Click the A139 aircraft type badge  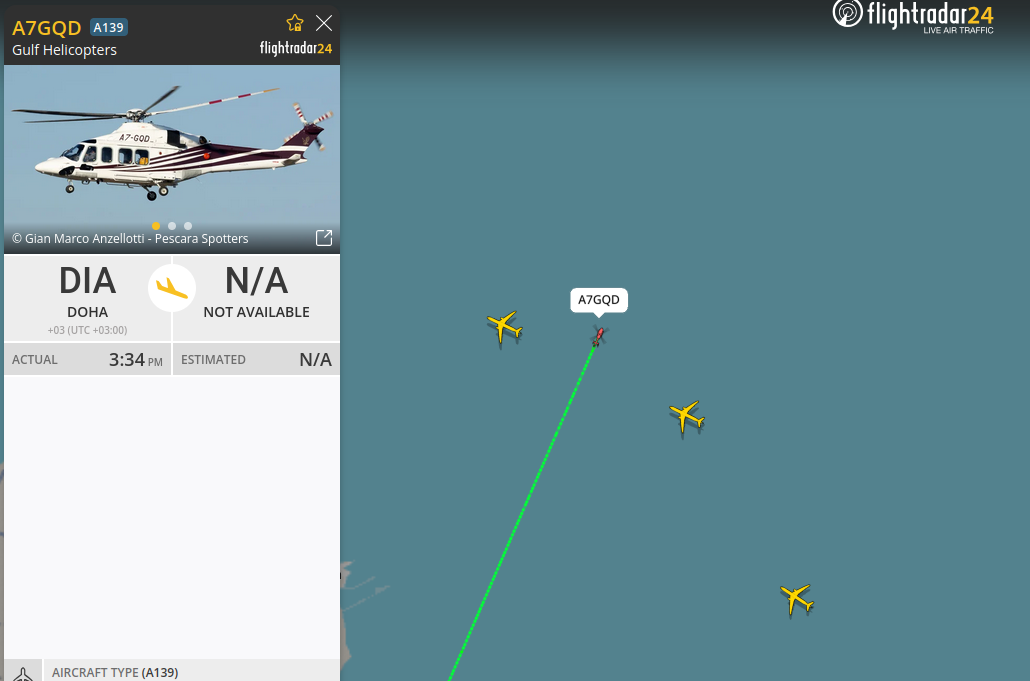108,28
